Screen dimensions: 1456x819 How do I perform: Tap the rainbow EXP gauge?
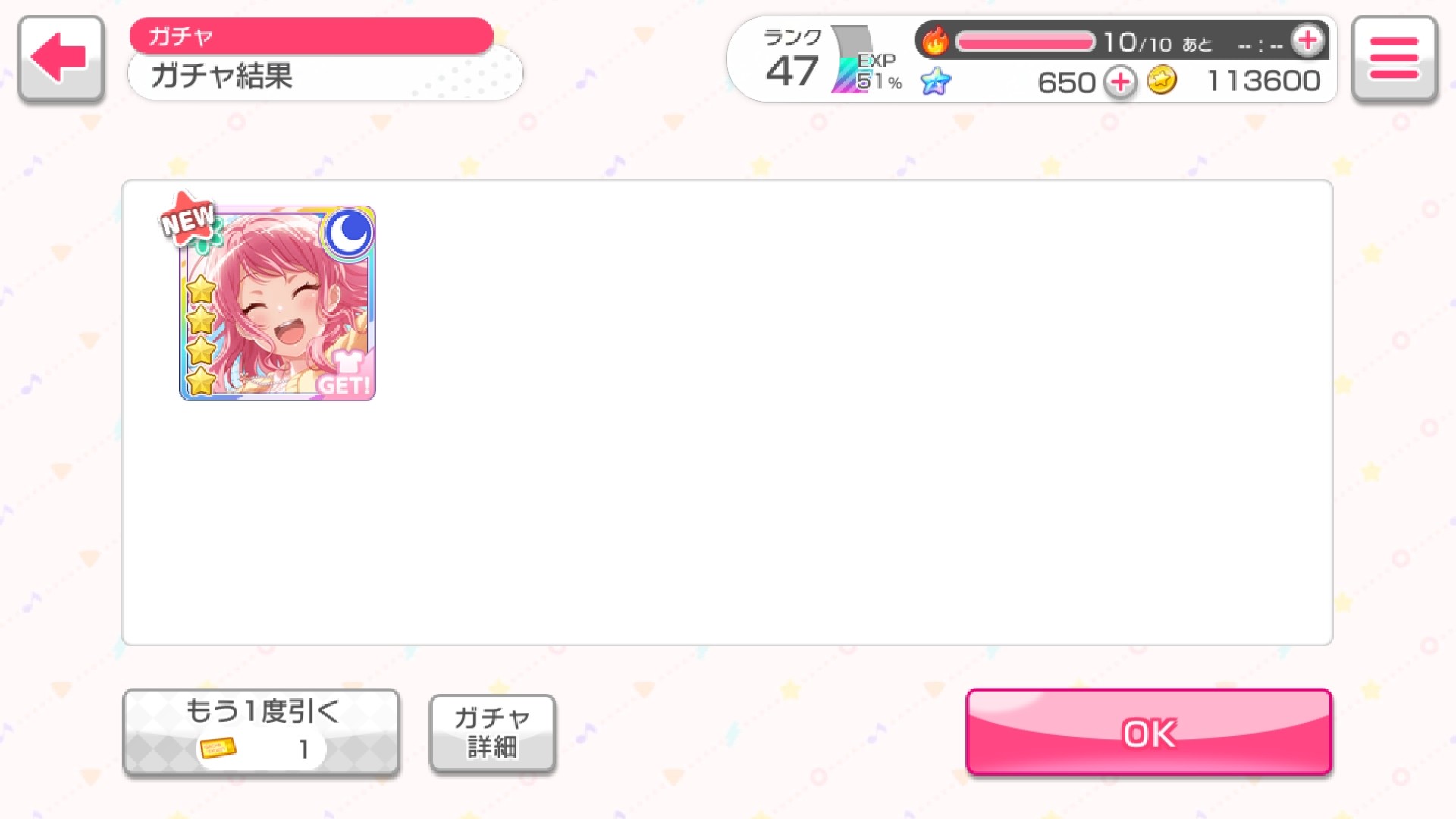[853, 60]
